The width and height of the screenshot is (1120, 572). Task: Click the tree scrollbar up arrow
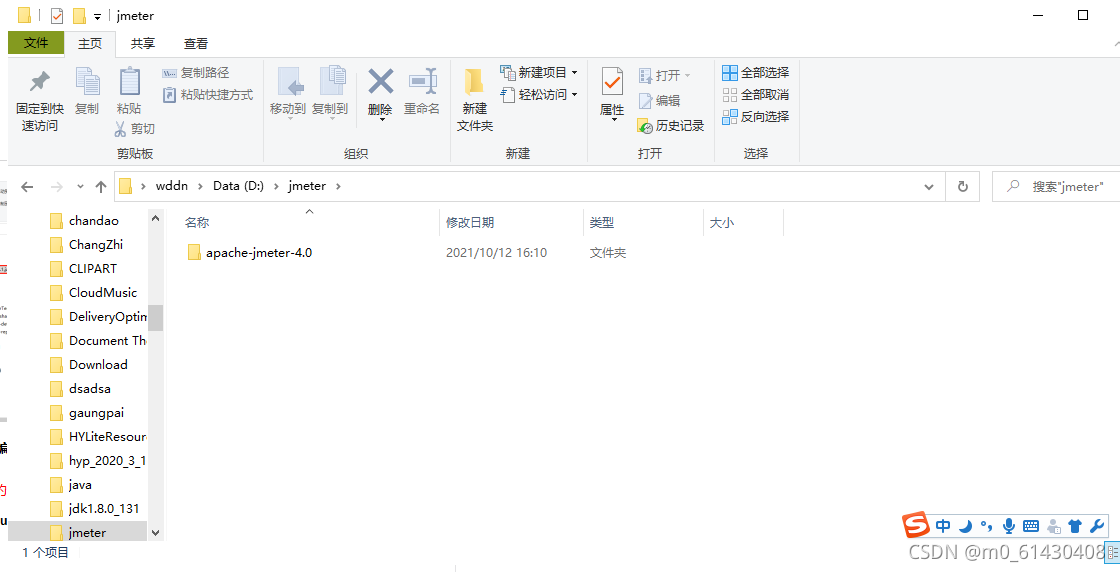[156, 219]
